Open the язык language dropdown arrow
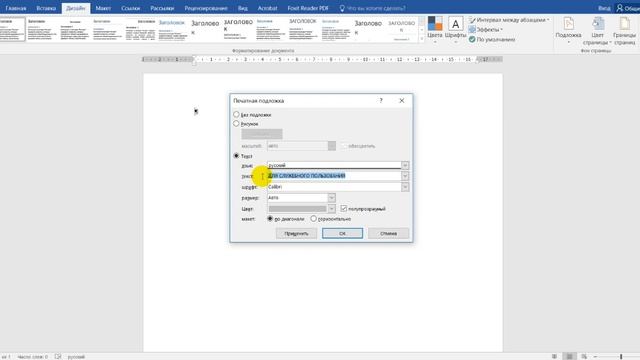The image size is (640, 360). point(405,165)
